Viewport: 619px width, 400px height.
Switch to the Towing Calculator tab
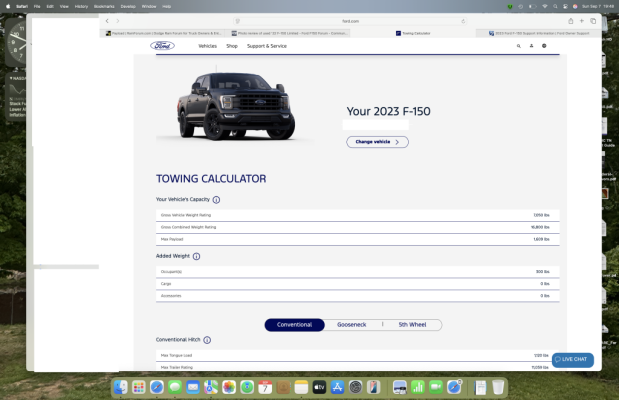click(413, 34)
